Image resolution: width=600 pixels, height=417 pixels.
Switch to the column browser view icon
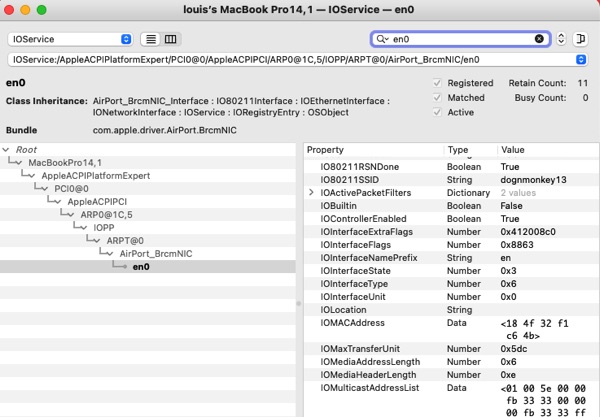coord(170,39)
